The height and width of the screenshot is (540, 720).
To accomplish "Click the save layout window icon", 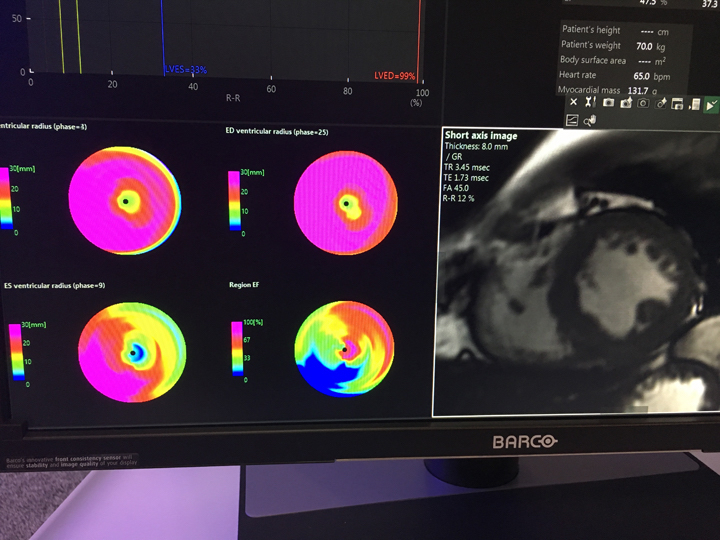I will (x=677, y=103).
